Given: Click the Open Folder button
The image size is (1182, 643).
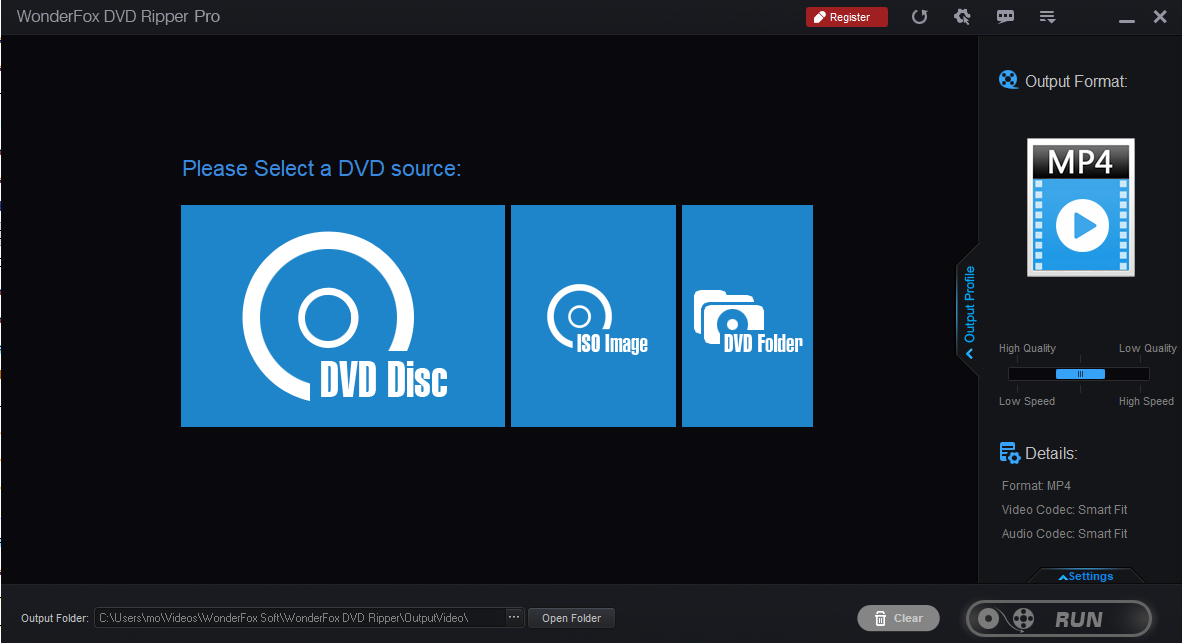Looking at the screenshot, I should (x=571, y=618).
